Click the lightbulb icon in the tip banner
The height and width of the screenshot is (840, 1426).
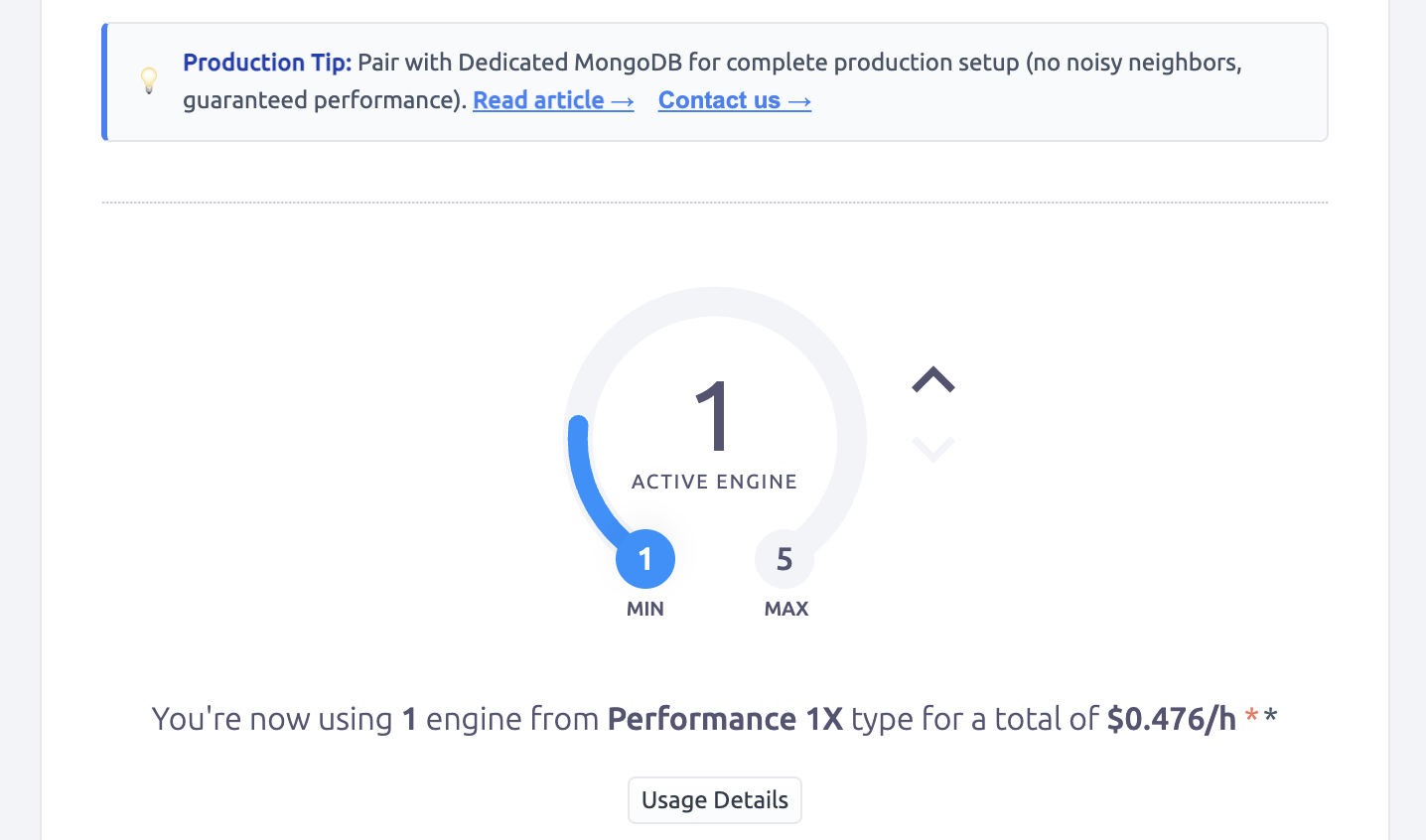(x=149, y=79)
